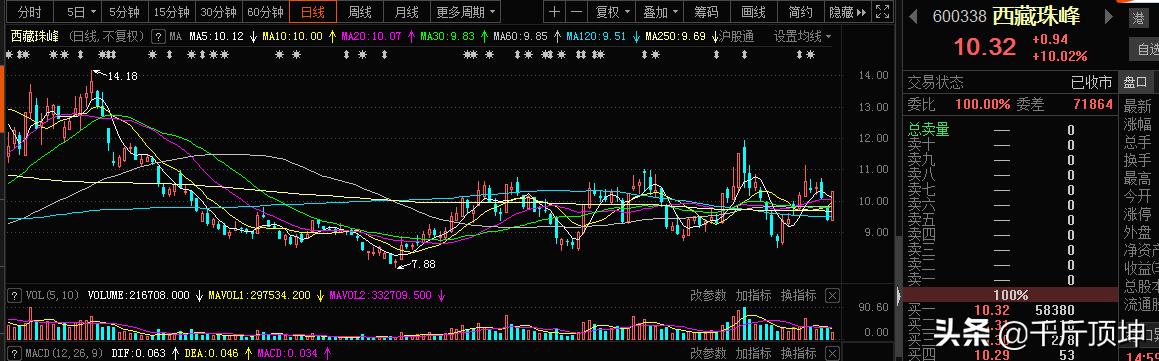Viewport: 1159px width, 361px height.
Task: Click the 港 button at top right
Action: click(1139, 18)
